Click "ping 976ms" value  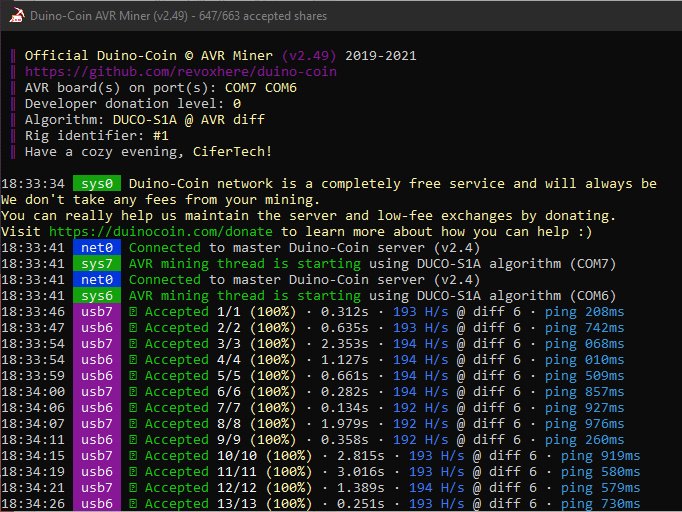point(584,424)
